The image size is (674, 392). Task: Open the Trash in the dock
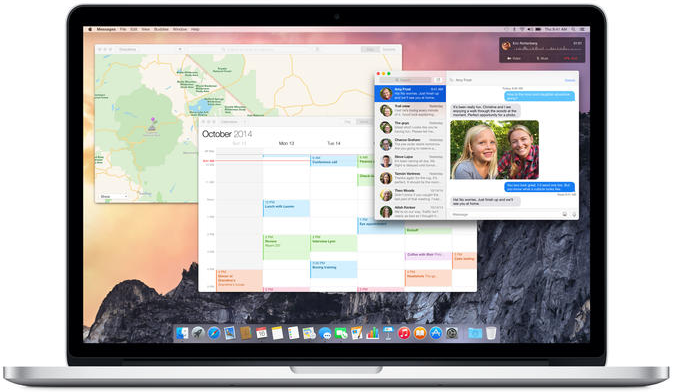pyautogui.click(x=491, y=333)
